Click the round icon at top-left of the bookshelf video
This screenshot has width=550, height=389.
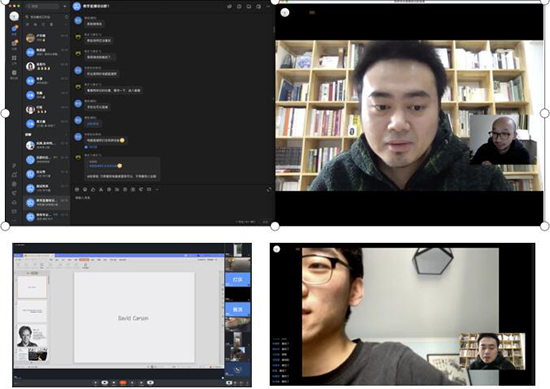tap(285, 13)
